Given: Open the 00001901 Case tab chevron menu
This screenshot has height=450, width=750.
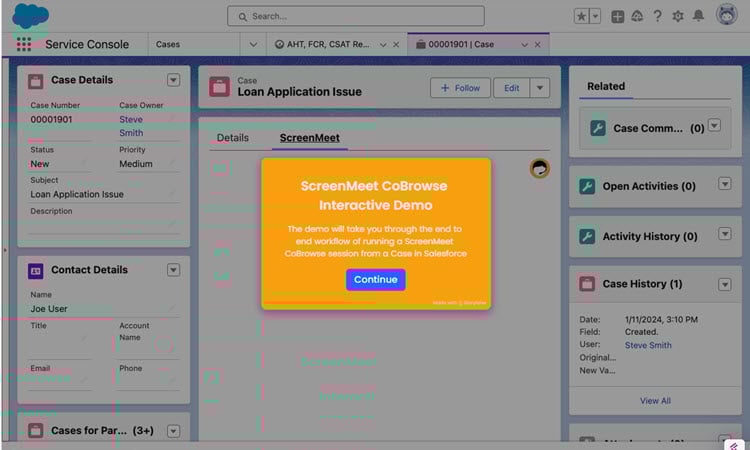Looking at the screenshot, I should coord(524,44).
